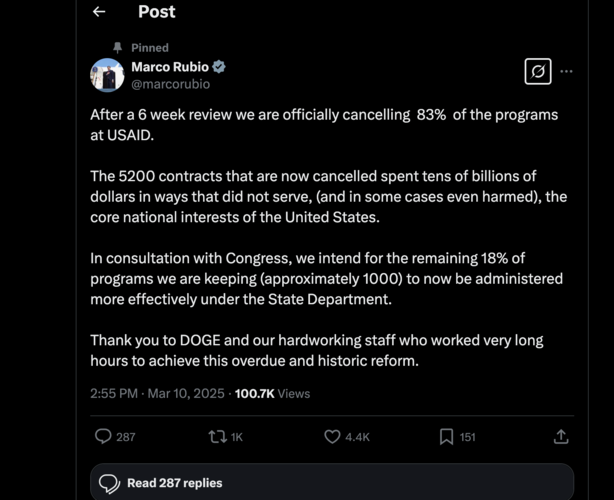
Task: Open the Marco Rubio display name link
Action: (170, 67)
